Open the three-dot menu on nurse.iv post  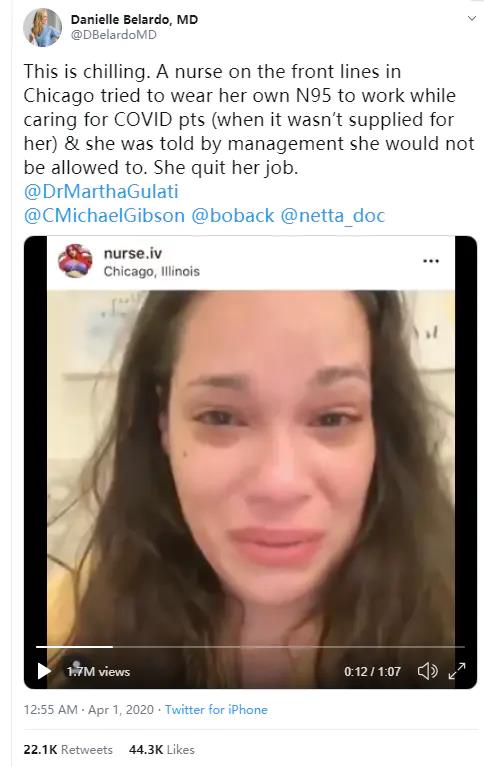coord(431,261)
